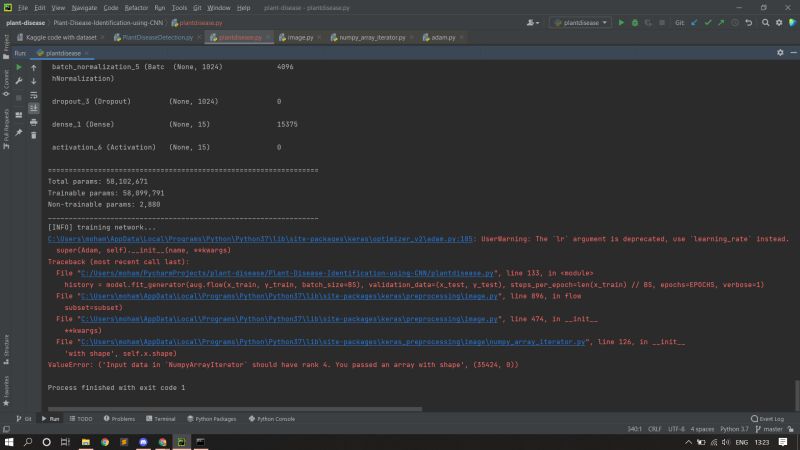Open the Python Console tool window
The image size is (800, 450).
click(x=272, y=419)
